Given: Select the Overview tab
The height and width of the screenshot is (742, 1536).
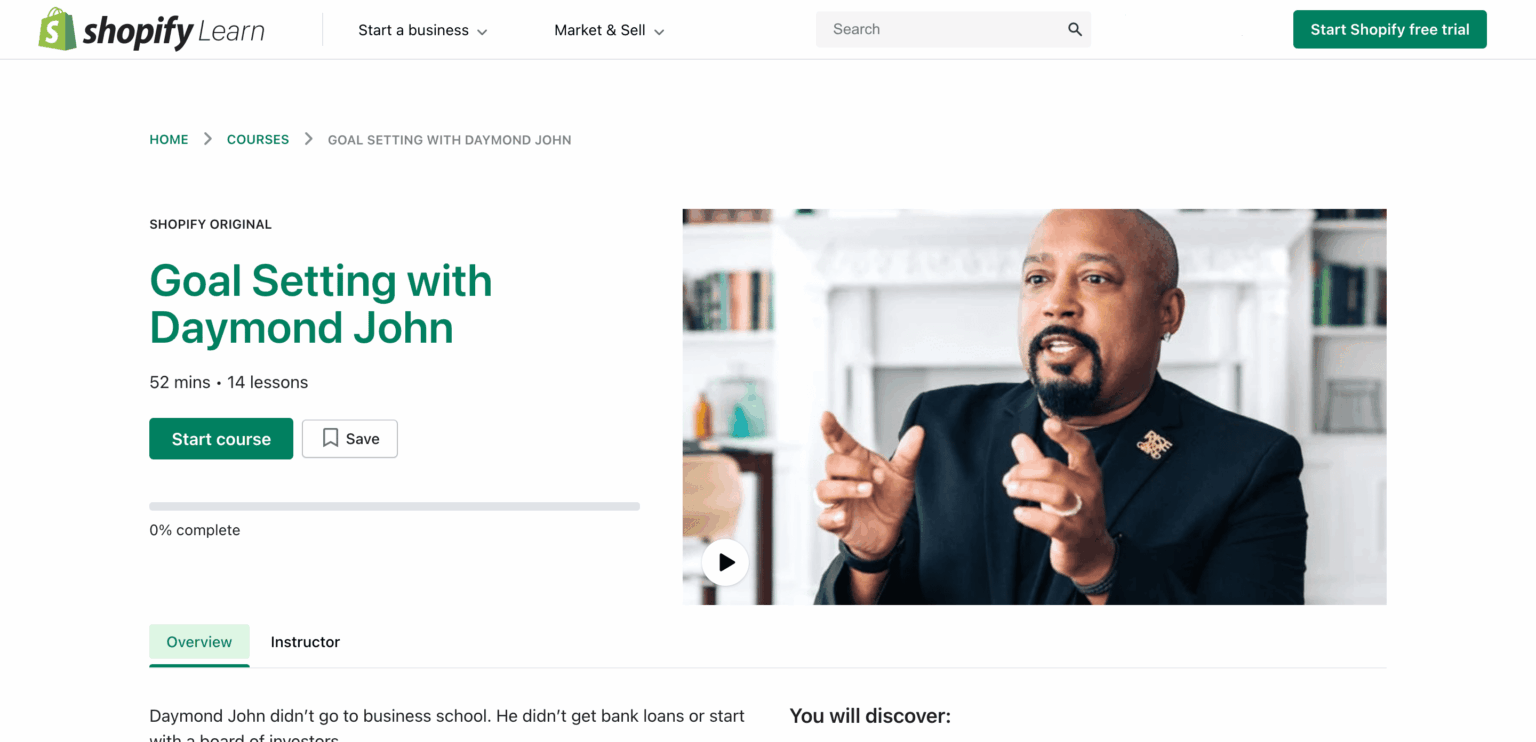Looking at the screenshot, I should coord(199,642).
